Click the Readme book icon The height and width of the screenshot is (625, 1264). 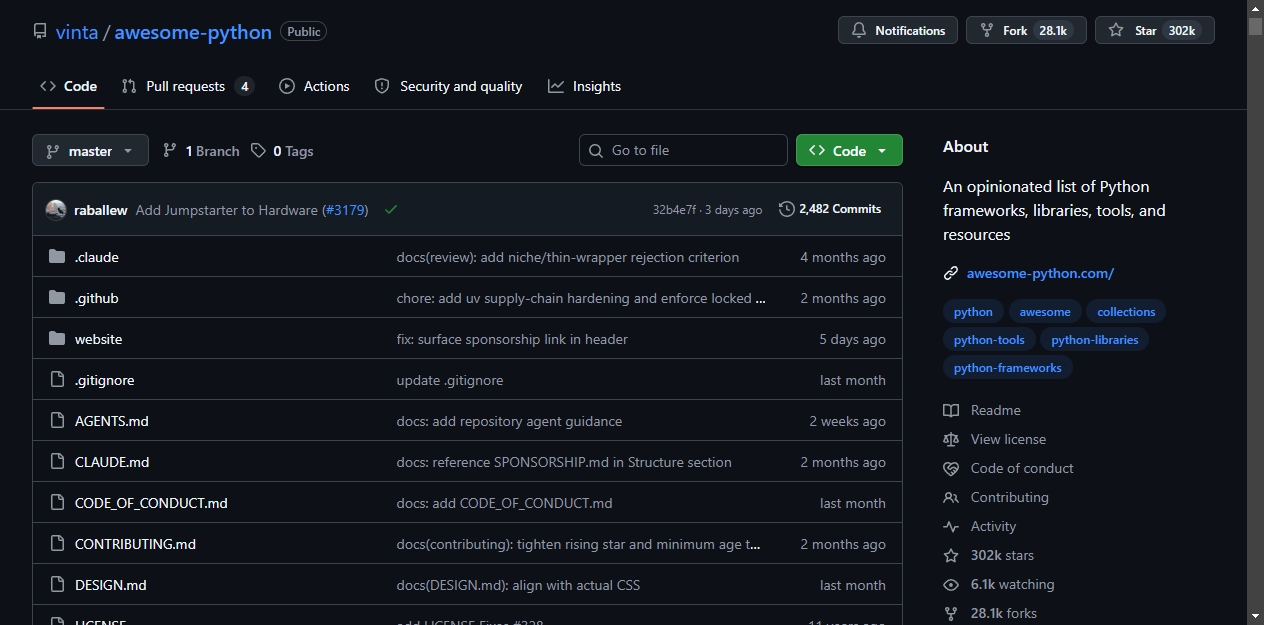(x=951, y=410)
